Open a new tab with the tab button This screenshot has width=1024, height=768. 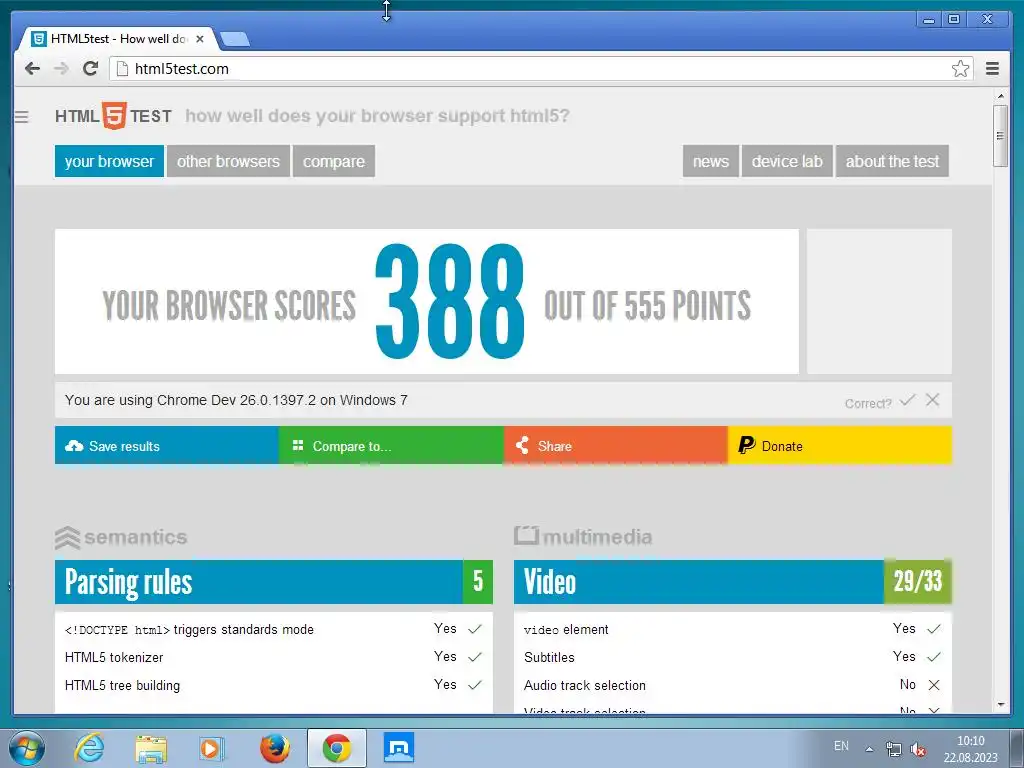[x=234, y=40]
